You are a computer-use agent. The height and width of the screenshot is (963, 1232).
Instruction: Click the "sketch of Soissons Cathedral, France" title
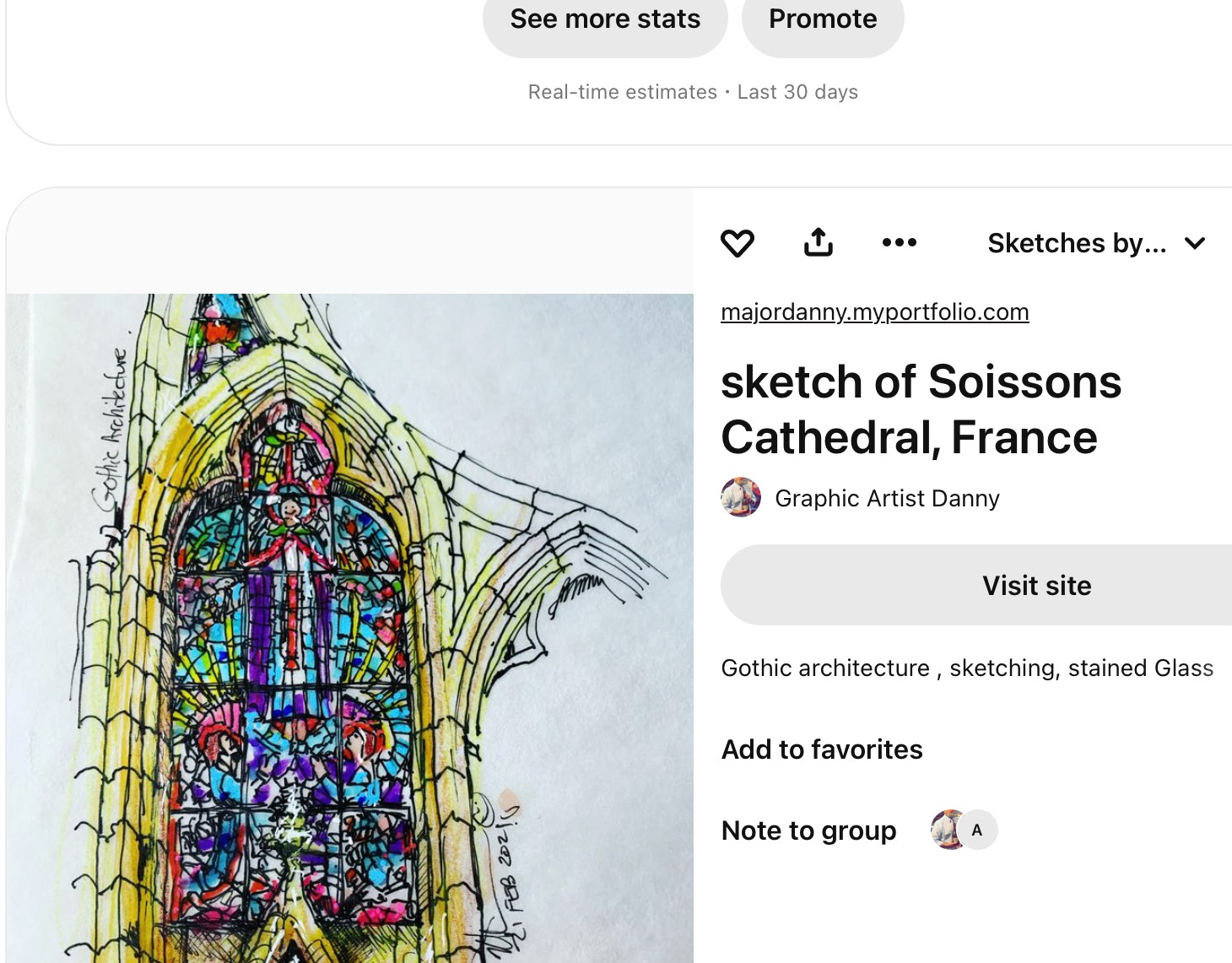921,409
